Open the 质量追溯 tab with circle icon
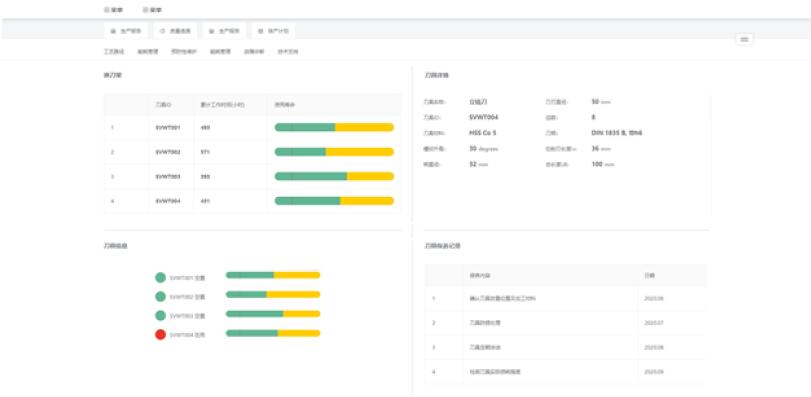The height and width of the screenshot is (397, 811). 175,31
